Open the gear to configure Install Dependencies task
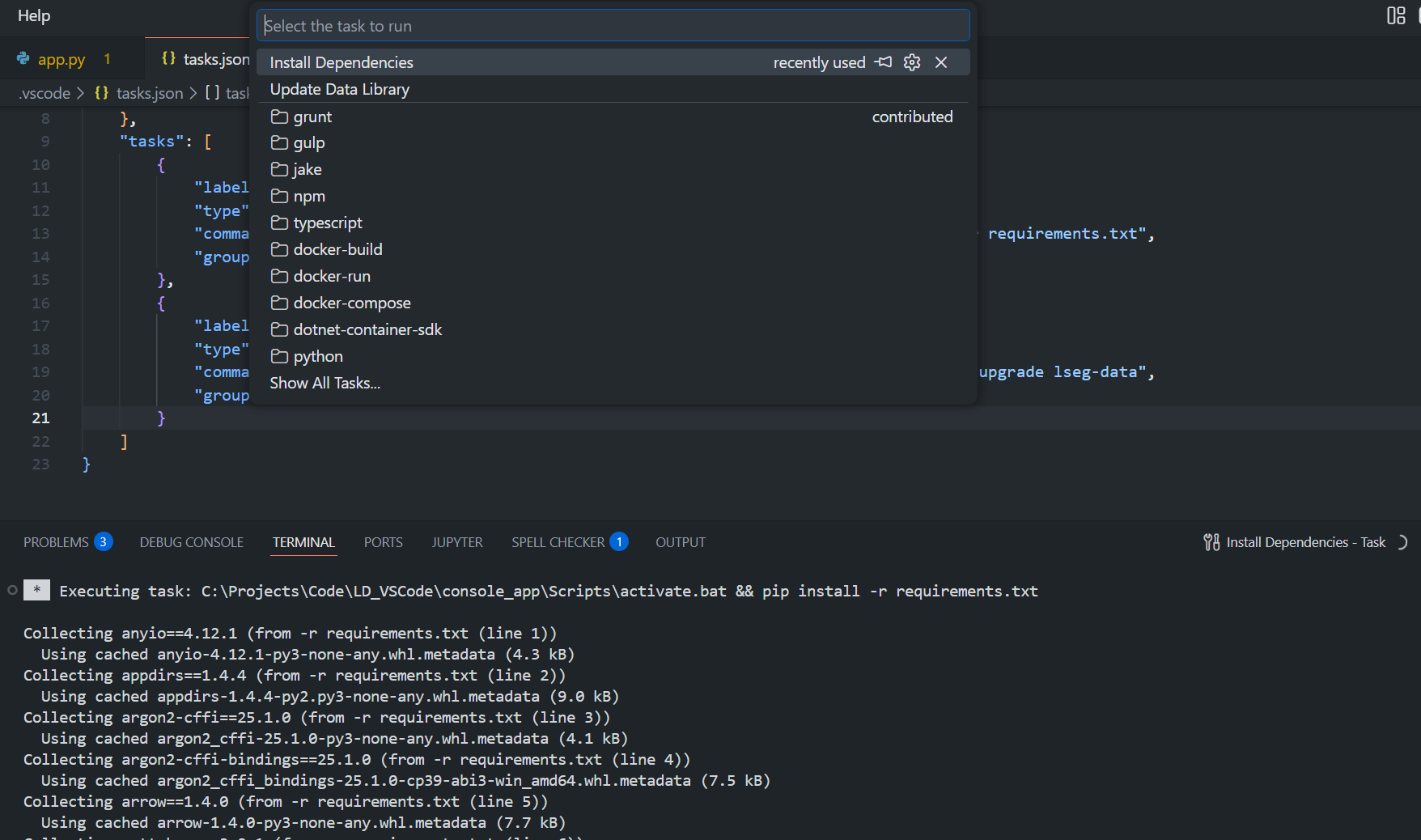This screenshot has width=1421, height=840. coord(912,62)
